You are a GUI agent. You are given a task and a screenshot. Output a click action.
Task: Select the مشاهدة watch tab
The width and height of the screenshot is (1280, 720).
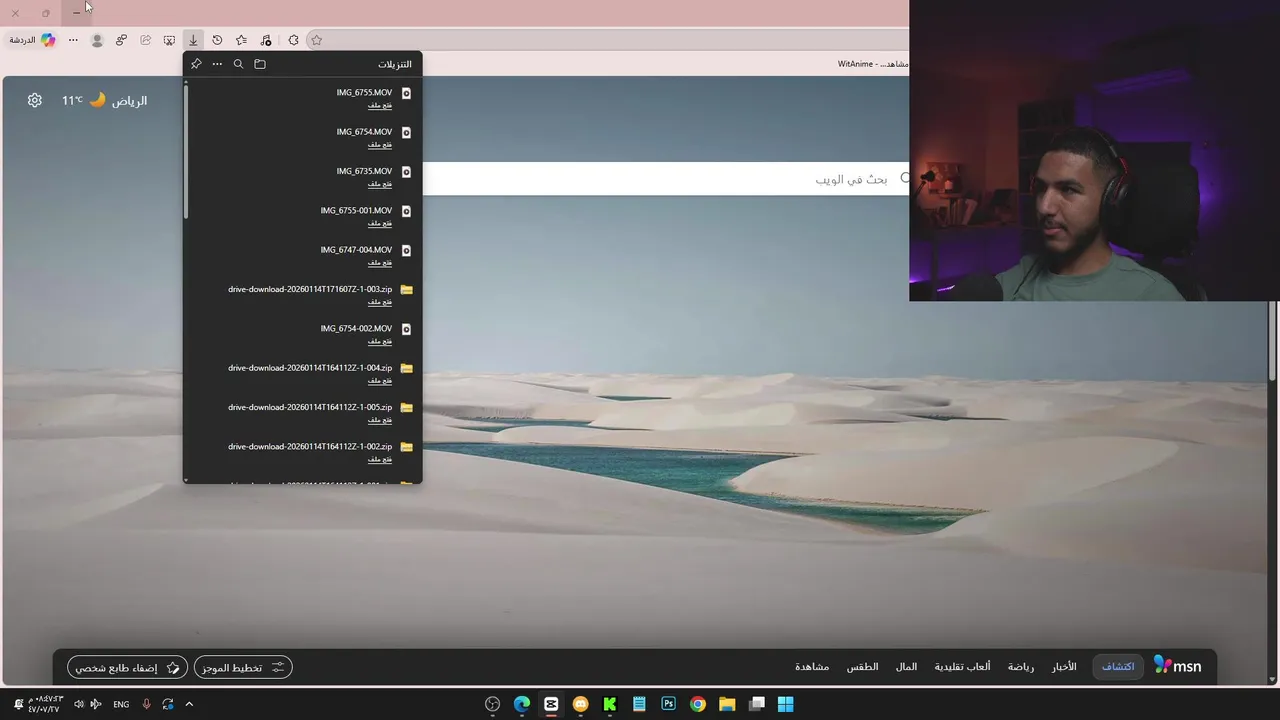coord(812,666)
